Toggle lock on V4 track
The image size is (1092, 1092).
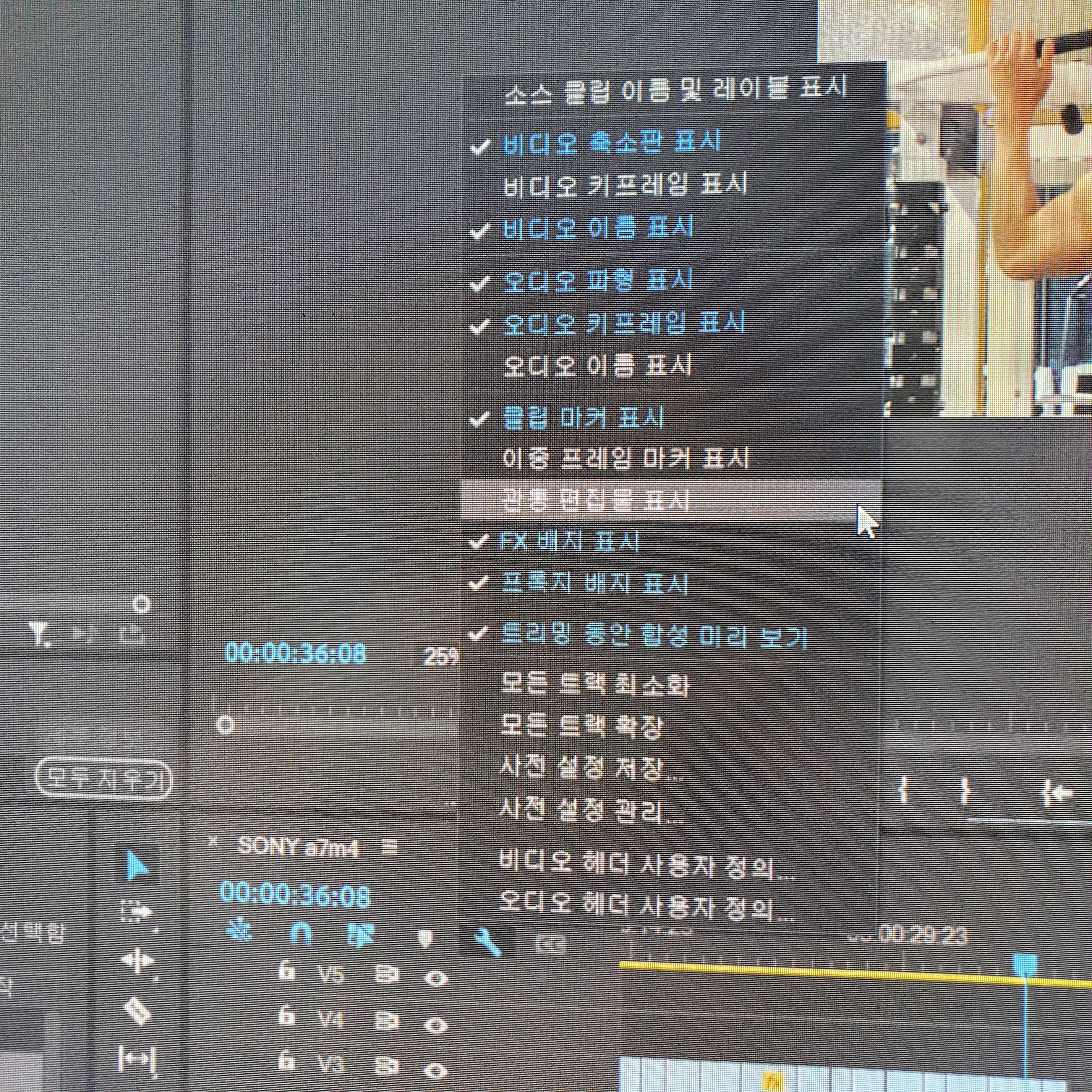pyautogui.click(x=287, y=1017)
